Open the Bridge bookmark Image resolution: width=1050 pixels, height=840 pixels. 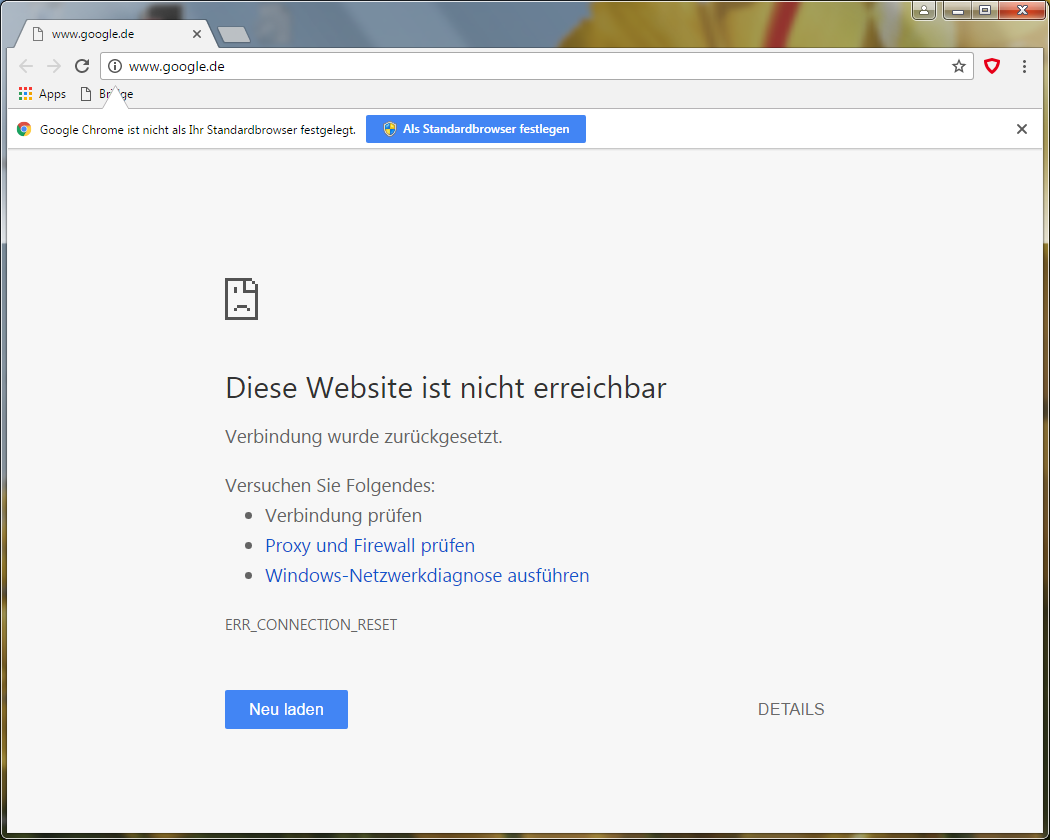click(x=107, y=94)
